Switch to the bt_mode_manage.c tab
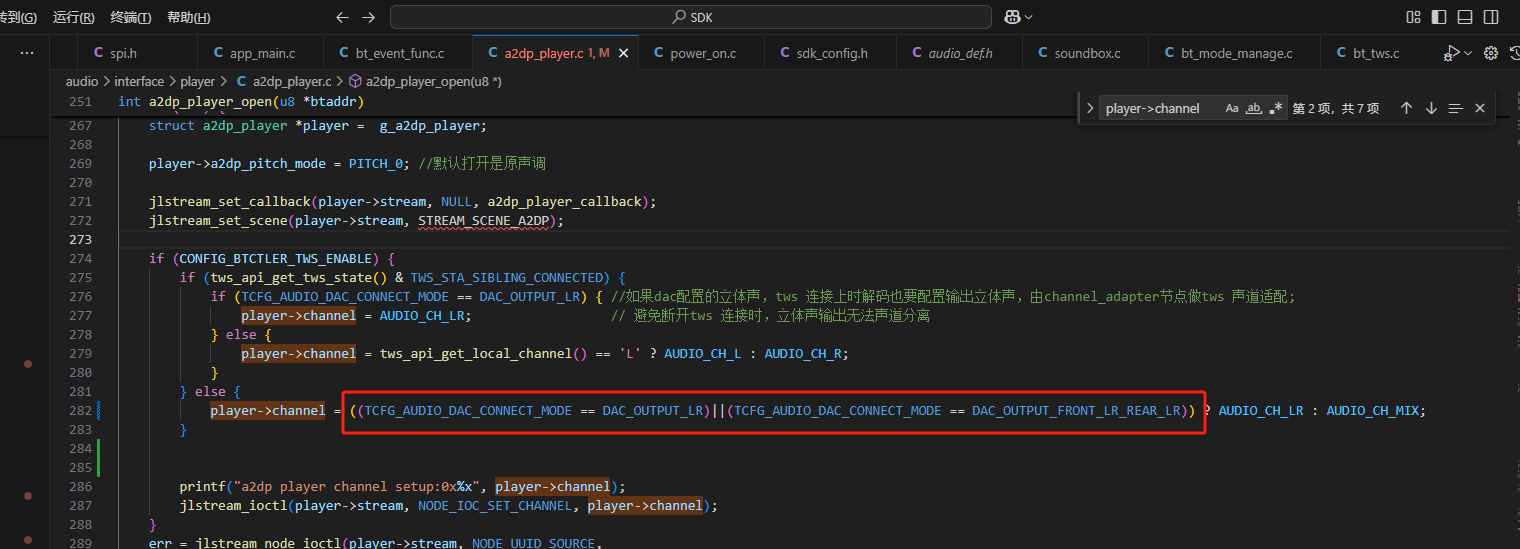This screenshot has width=1520, height=549. click(1236, 53)
